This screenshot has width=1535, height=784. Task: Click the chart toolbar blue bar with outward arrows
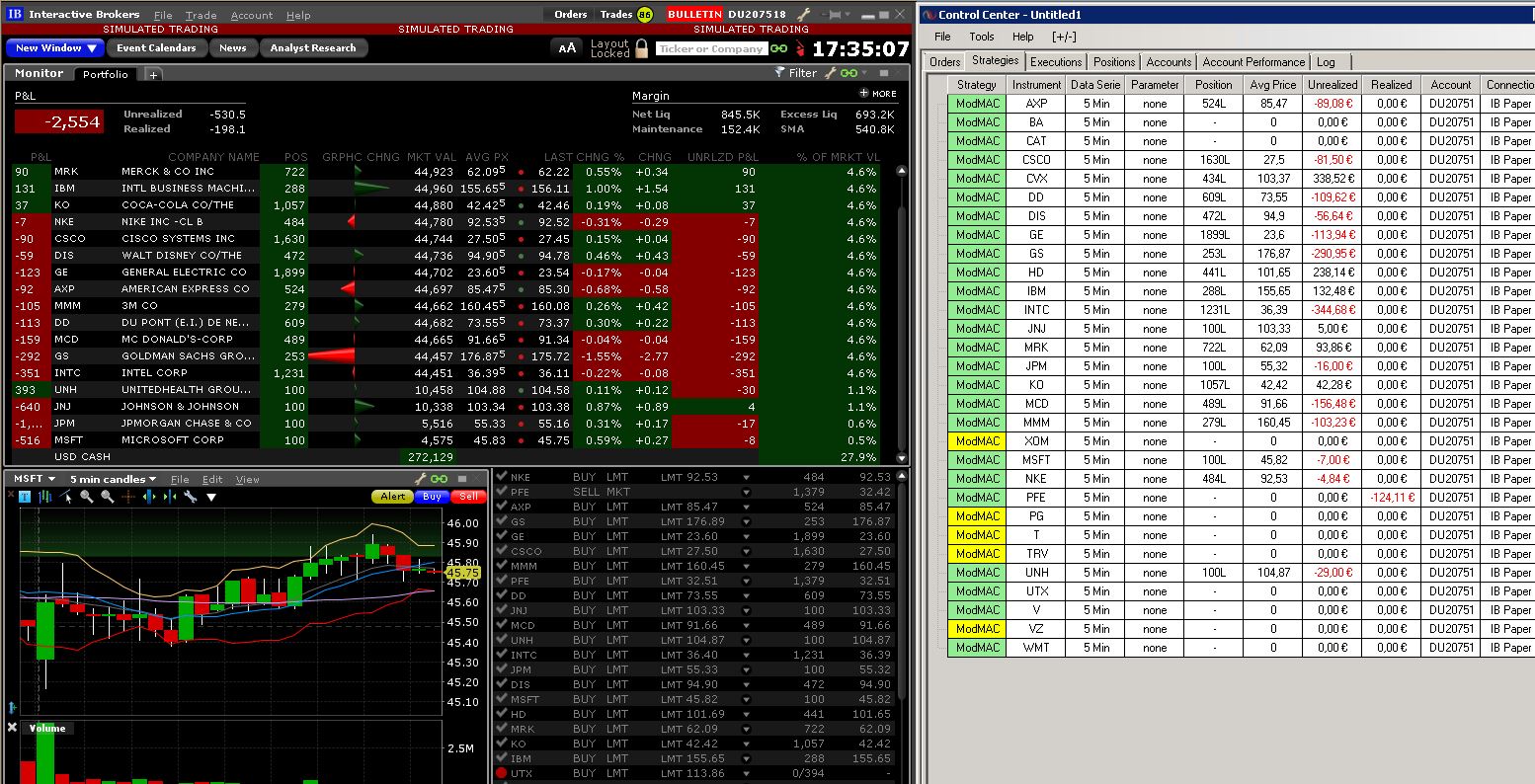[x=148, y=497]
